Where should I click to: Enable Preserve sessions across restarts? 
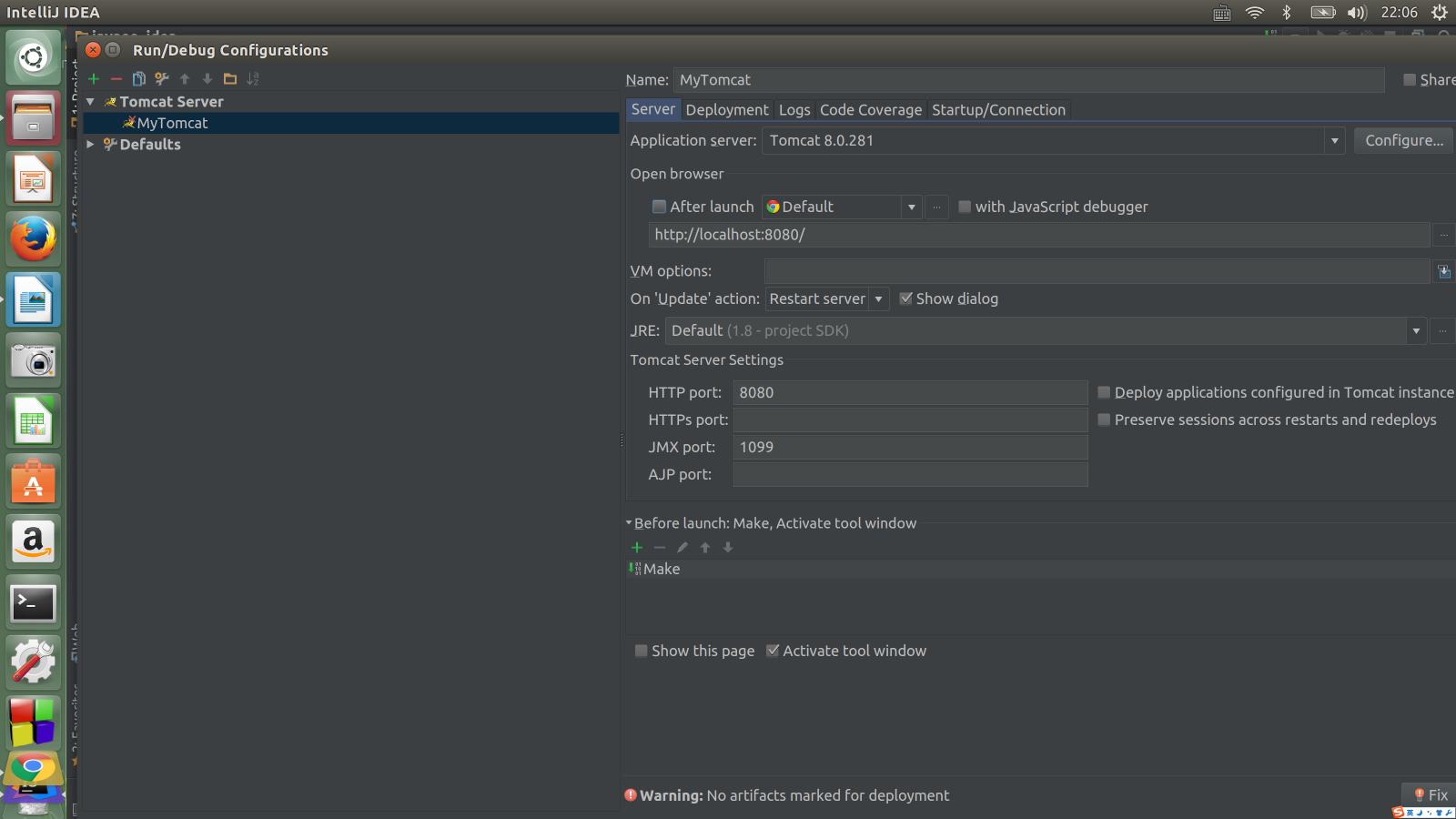click(1104, 420)
